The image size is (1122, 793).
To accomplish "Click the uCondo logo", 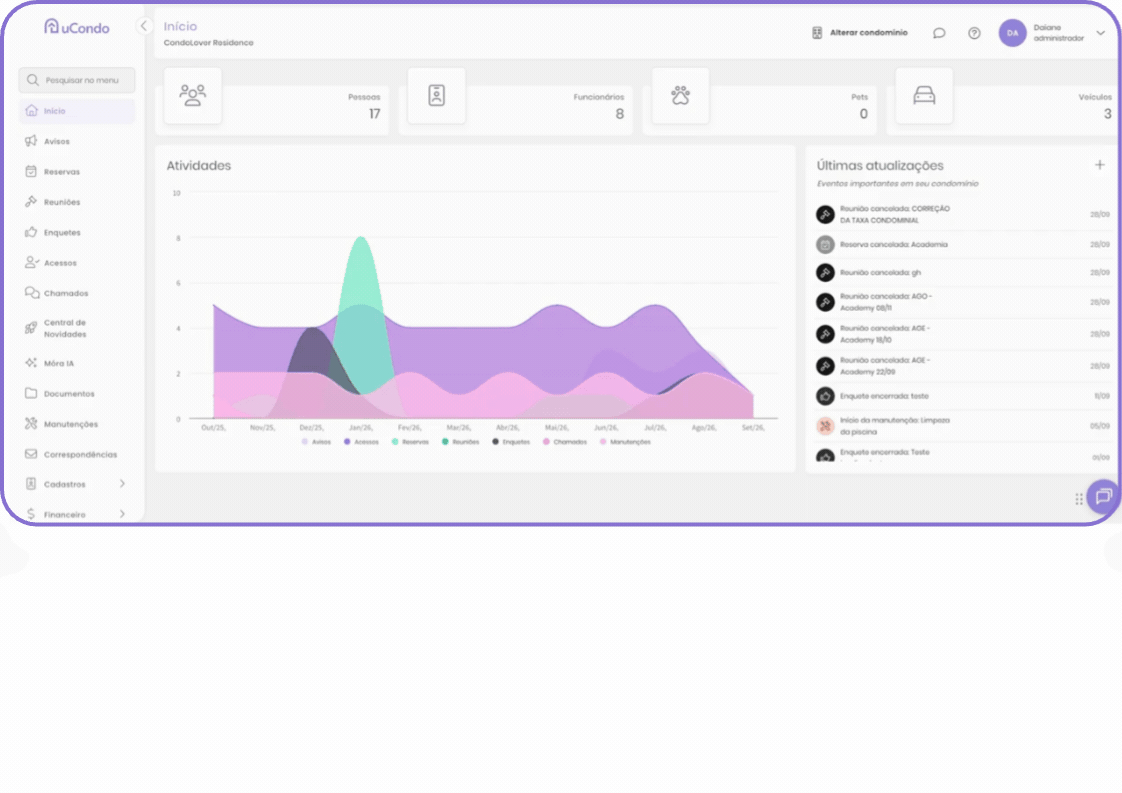I will (77, 27).
